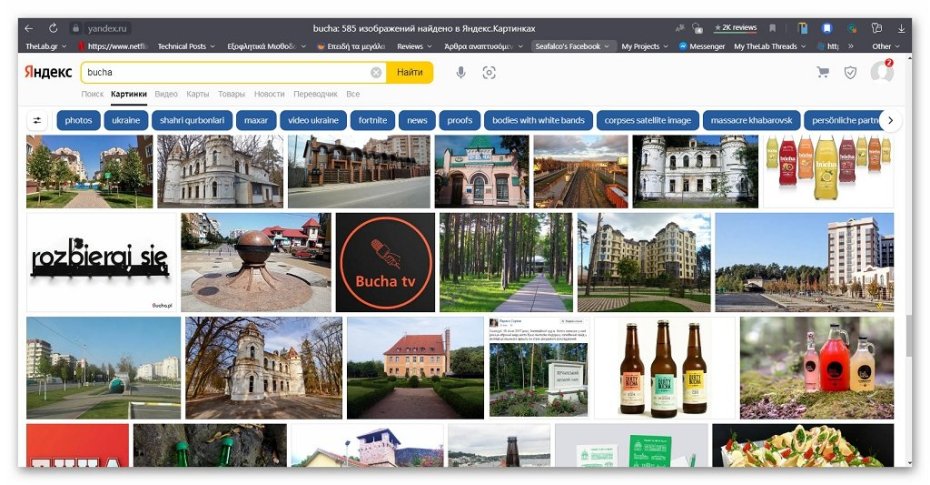Open the user profile avatar with notification badge
The width and height of the screenshot is (930, 485).
point(881,71)
